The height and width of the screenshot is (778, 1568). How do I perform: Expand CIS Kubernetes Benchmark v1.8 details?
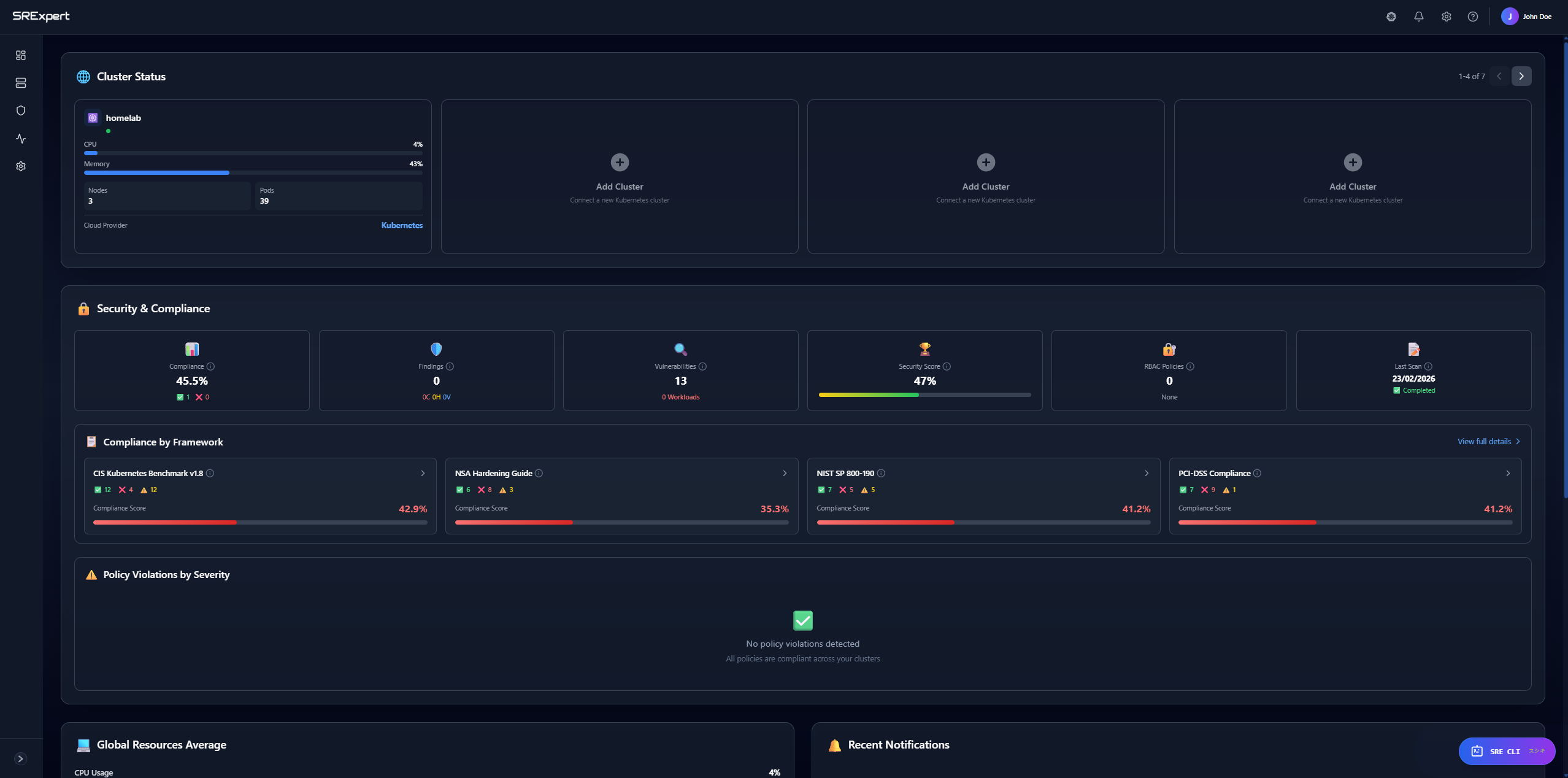pos(423,473)
